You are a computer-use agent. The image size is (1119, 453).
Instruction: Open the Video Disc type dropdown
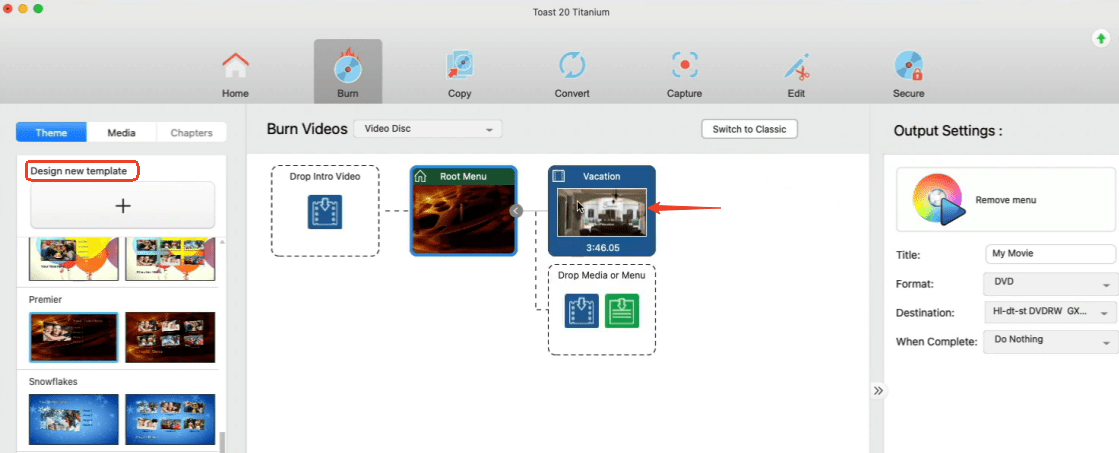click(429, 129)
